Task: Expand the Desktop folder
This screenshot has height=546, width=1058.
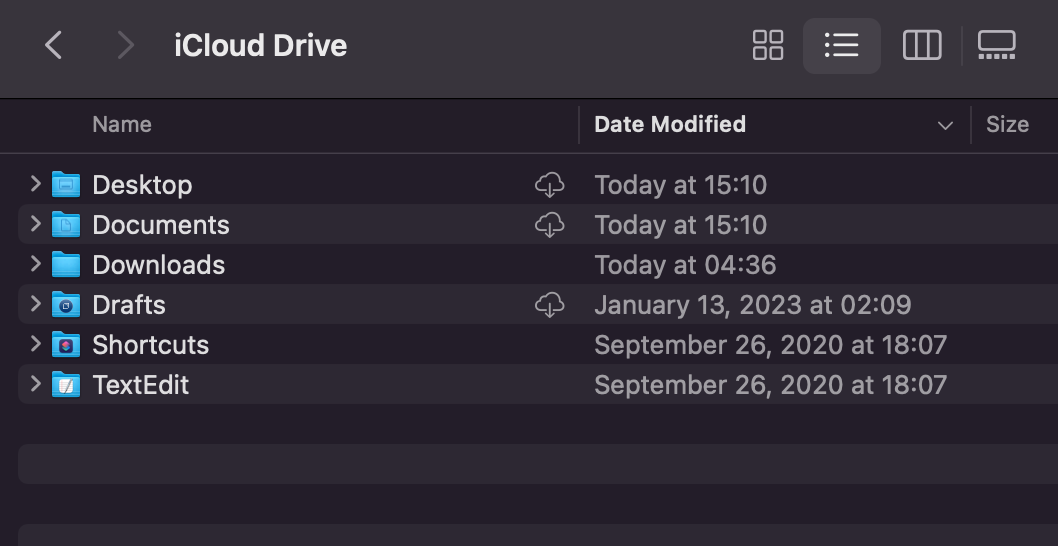Action: [x=35, y=184]
